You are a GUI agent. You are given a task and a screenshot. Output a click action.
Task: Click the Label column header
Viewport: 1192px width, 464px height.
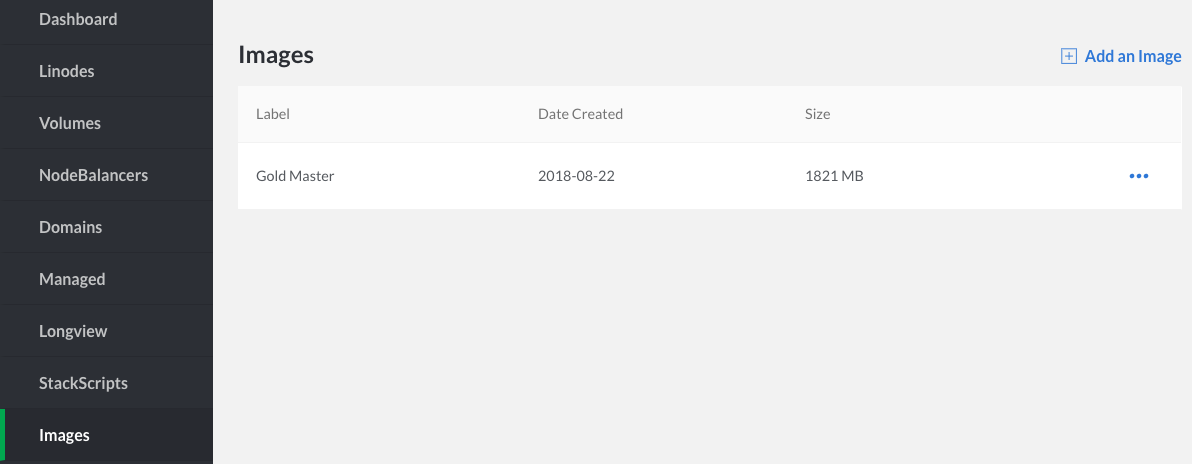pos(273,114)
